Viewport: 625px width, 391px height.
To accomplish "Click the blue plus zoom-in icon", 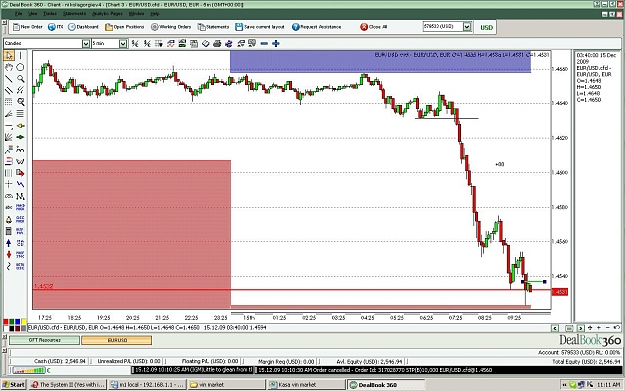I will 275,43.
